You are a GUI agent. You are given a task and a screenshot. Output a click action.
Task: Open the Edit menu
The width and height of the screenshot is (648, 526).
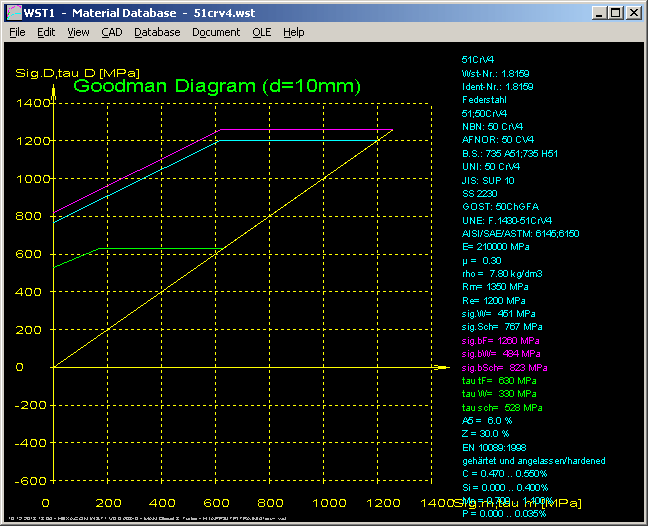point(46,32)
